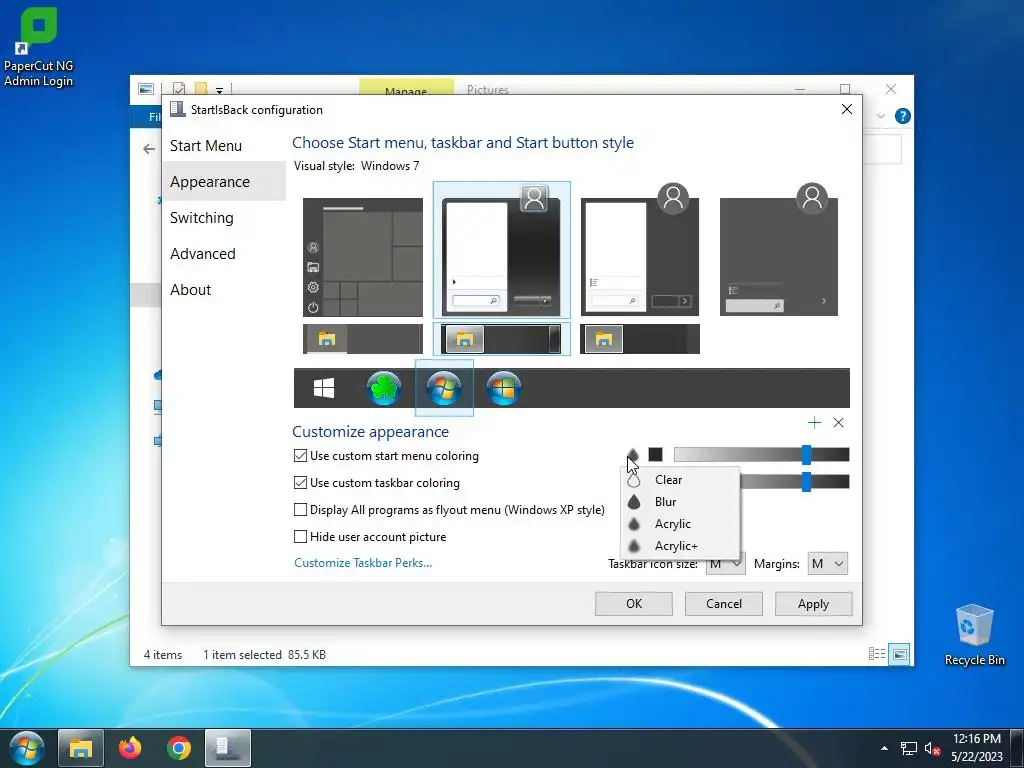Choose the Windows 10 taskbar style preview
The image size is (1024, 768).
(362, 339)
